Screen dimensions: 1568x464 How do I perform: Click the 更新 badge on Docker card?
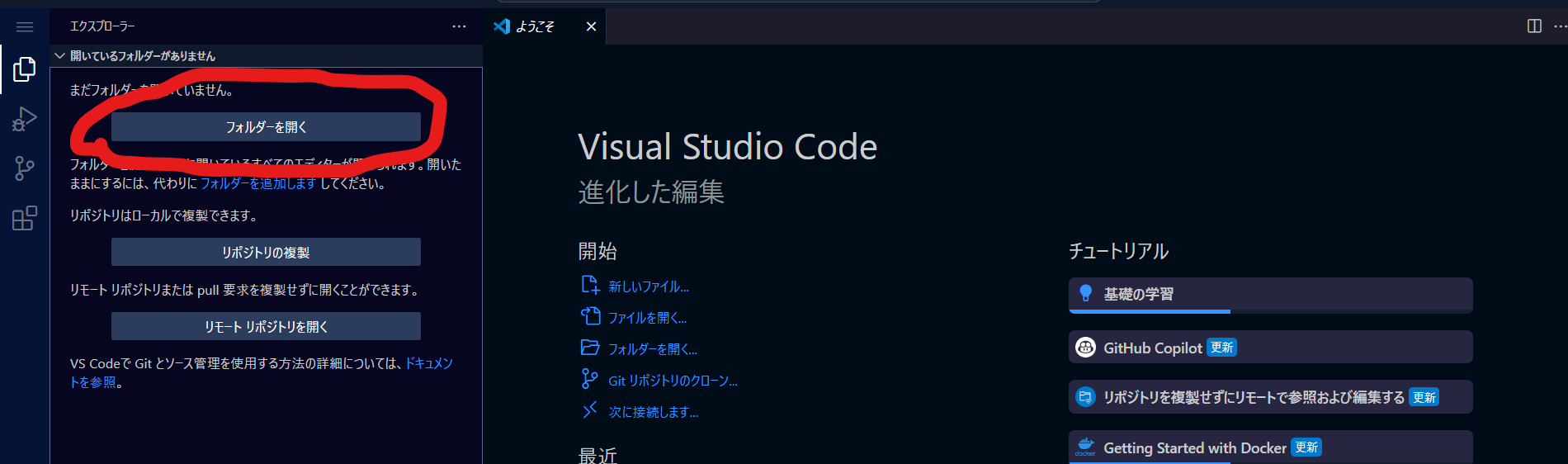(1306, 447)
